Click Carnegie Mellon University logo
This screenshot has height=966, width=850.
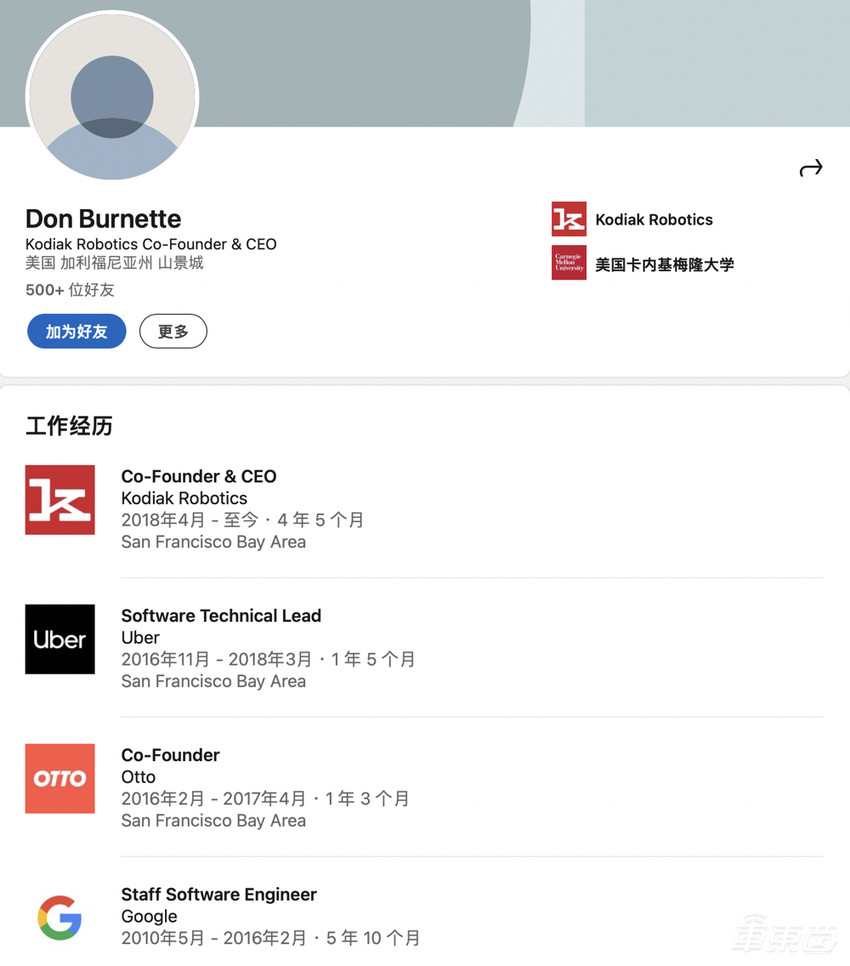568,264
